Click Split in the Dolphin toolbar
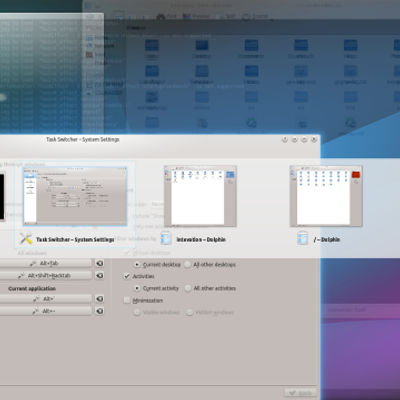 point(227,16)
